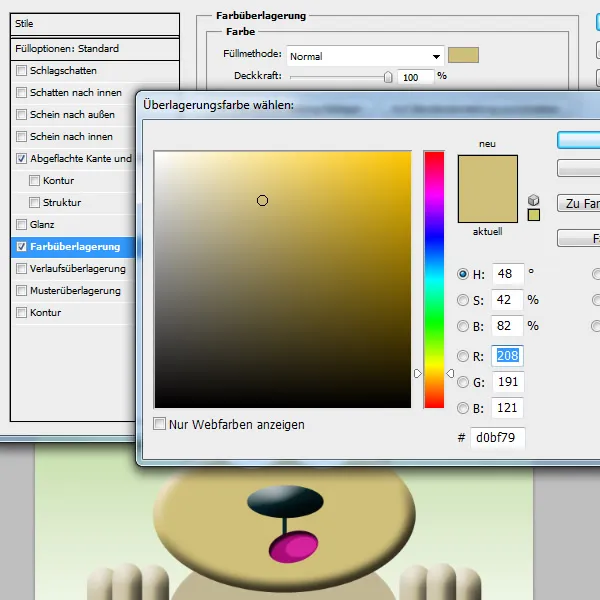The height and width of the screenshot is (600, 600).
Task: Click the overlay color swatch beside Füllmethode
Action: [463, 55]
